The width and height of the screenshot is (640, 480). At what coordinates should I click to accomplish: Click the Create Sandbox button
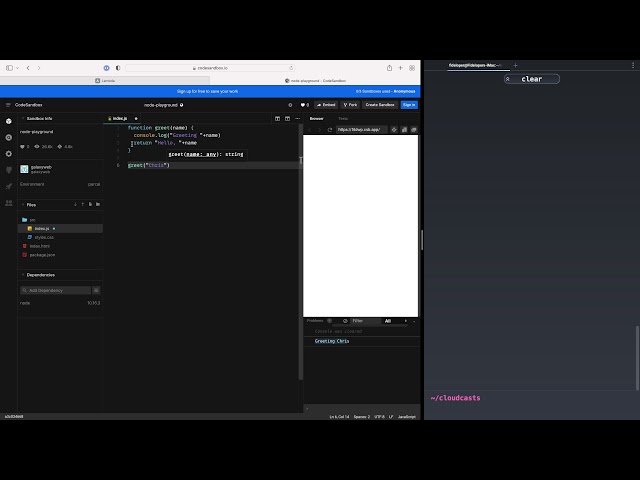pyautogui.click(x=380, y=105)
